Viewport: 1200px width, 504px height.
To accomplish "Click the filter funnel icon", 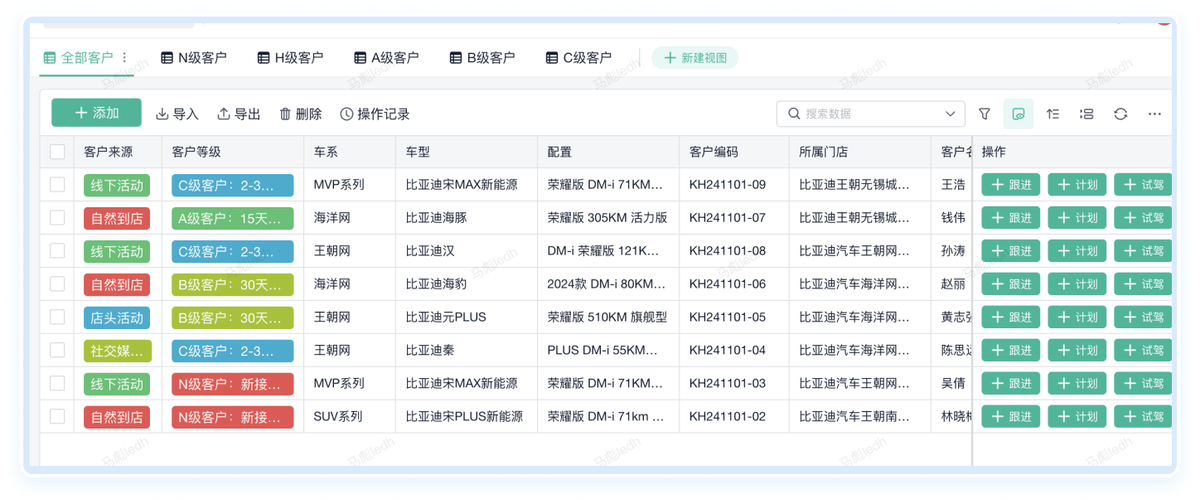I will tap(984, 114).
